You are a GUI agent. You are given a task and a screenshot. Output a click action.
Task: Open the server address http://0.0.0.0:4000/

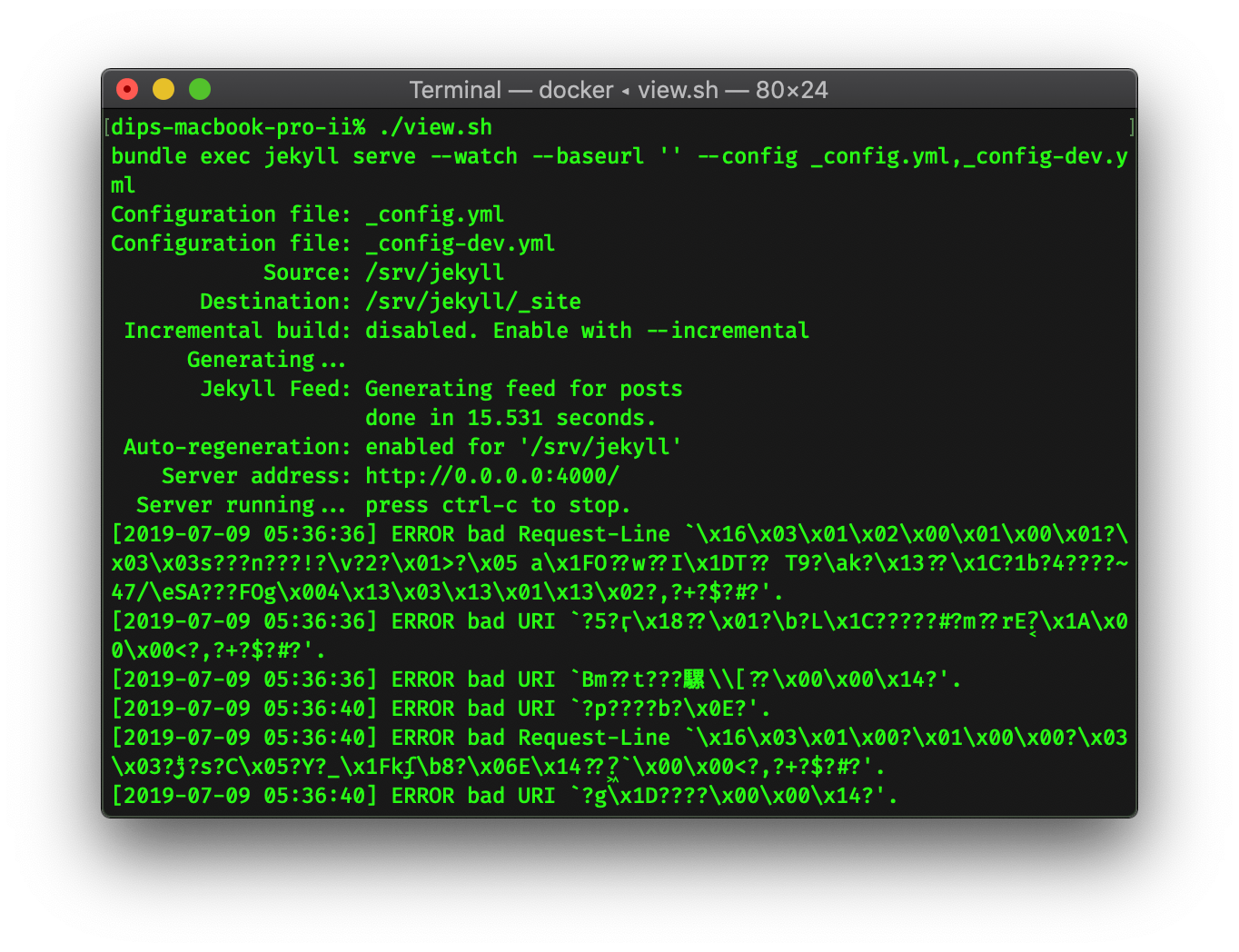pos(492,476)
